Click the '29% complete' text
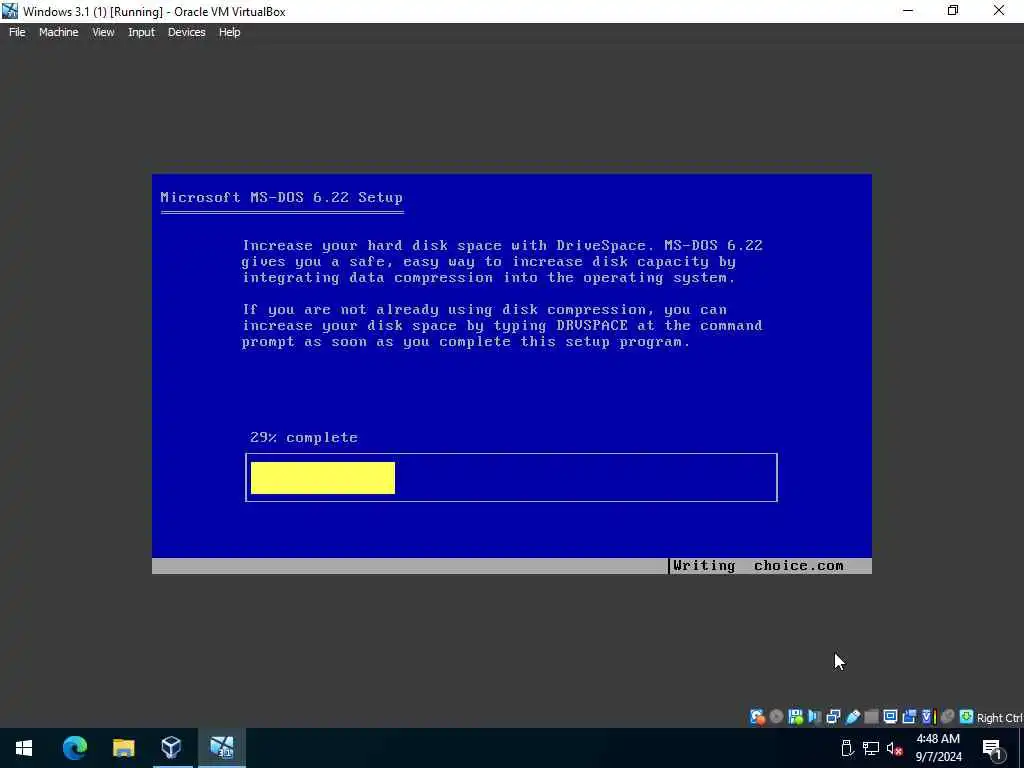This screenshot has width=1024, height=768. [x=304, y=438]
